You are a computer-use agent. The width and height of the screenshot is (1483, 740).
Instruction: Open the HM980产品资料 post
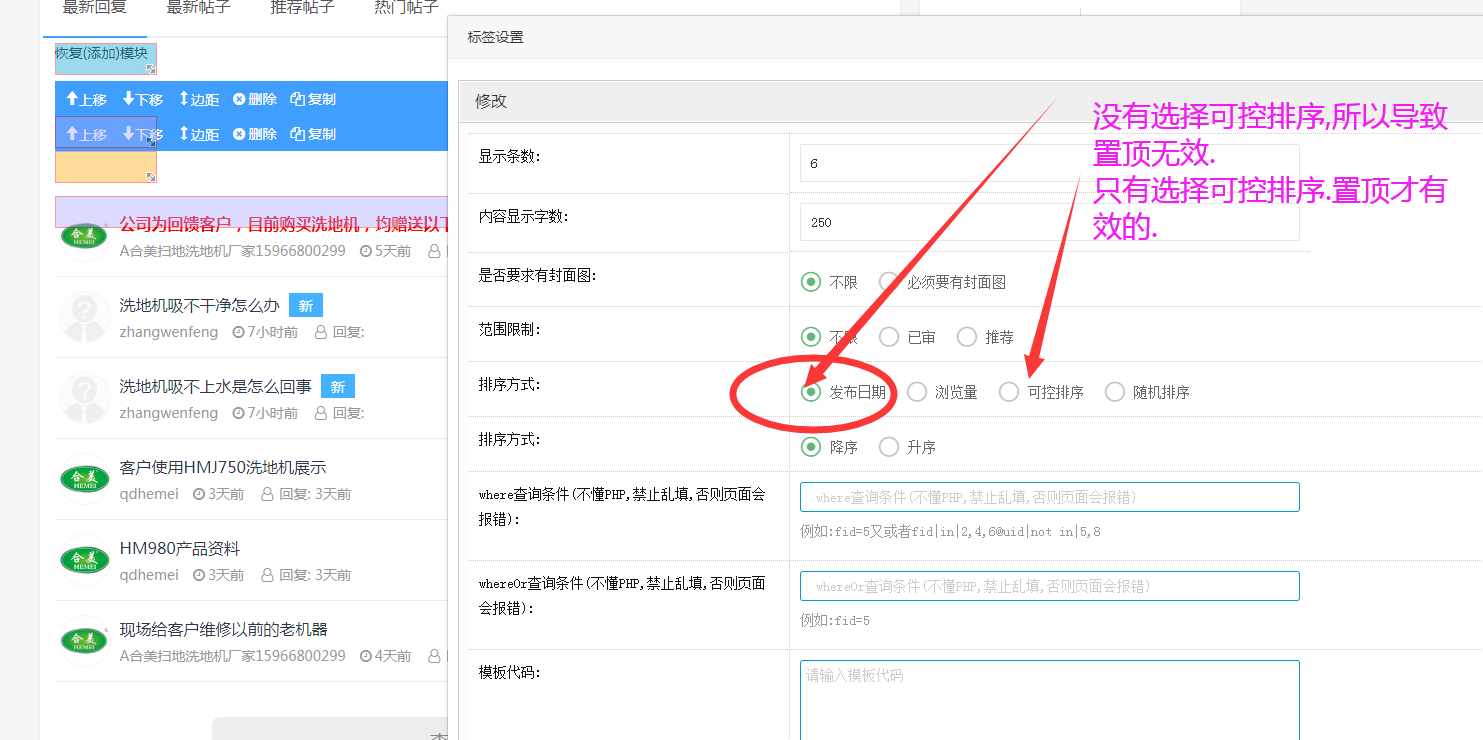179,549
